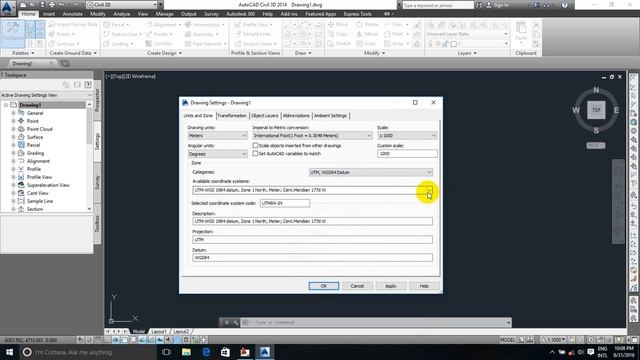
Task: Click the command line close X icon
Action: (x=227, y=322)
